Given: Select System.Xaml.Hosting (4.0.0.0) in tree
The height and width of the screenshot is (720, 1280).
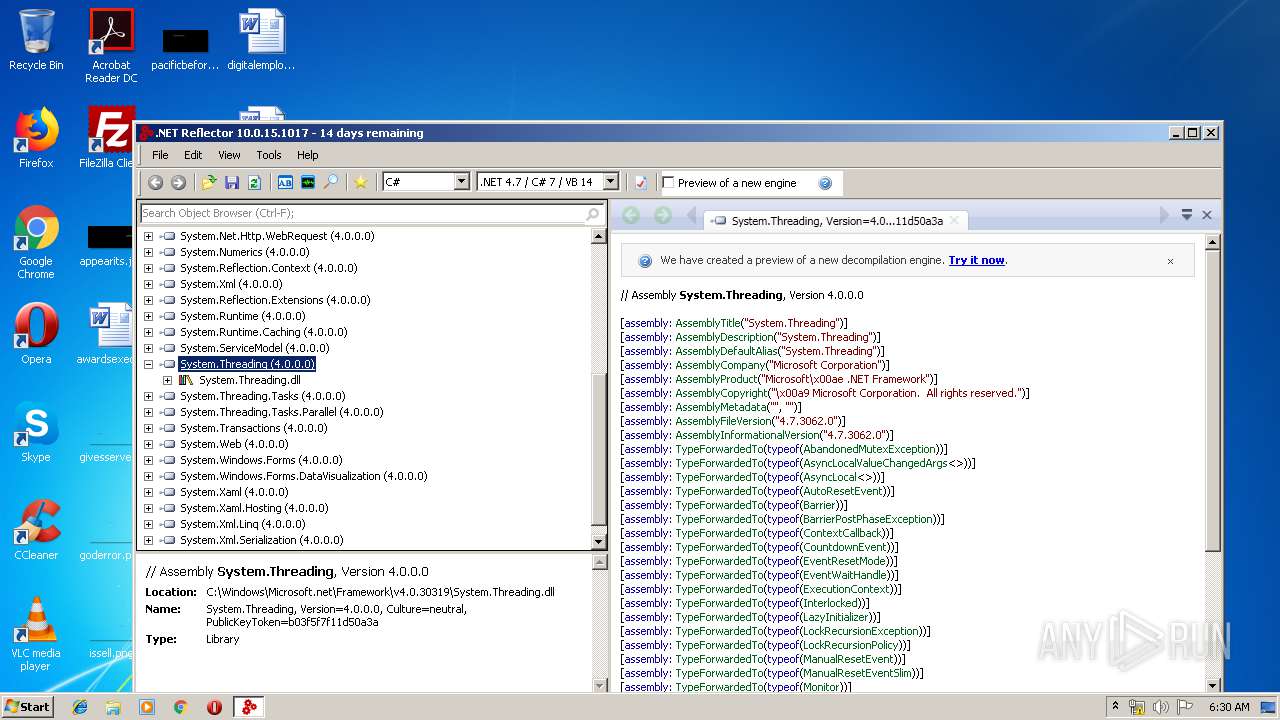Looking at the screenshot, I should pos(254,508).
